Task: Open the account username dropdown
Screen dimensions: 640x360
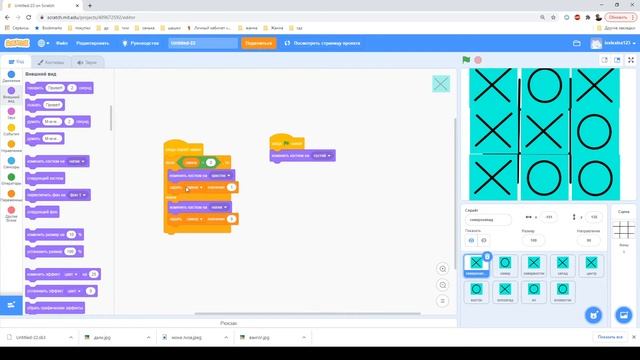Action: tap(613, 43)
